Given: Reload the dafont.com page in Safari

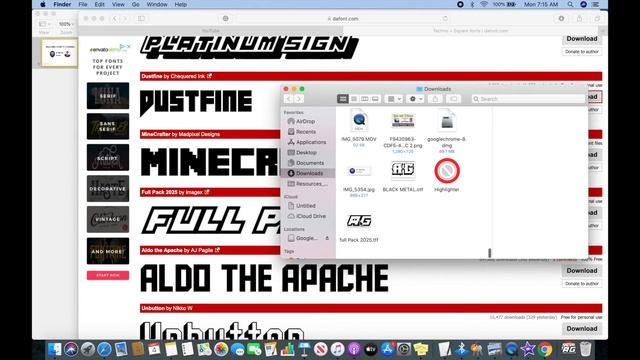Looking at the screenshot, I should pyautogui.click(x=445, y=19).
